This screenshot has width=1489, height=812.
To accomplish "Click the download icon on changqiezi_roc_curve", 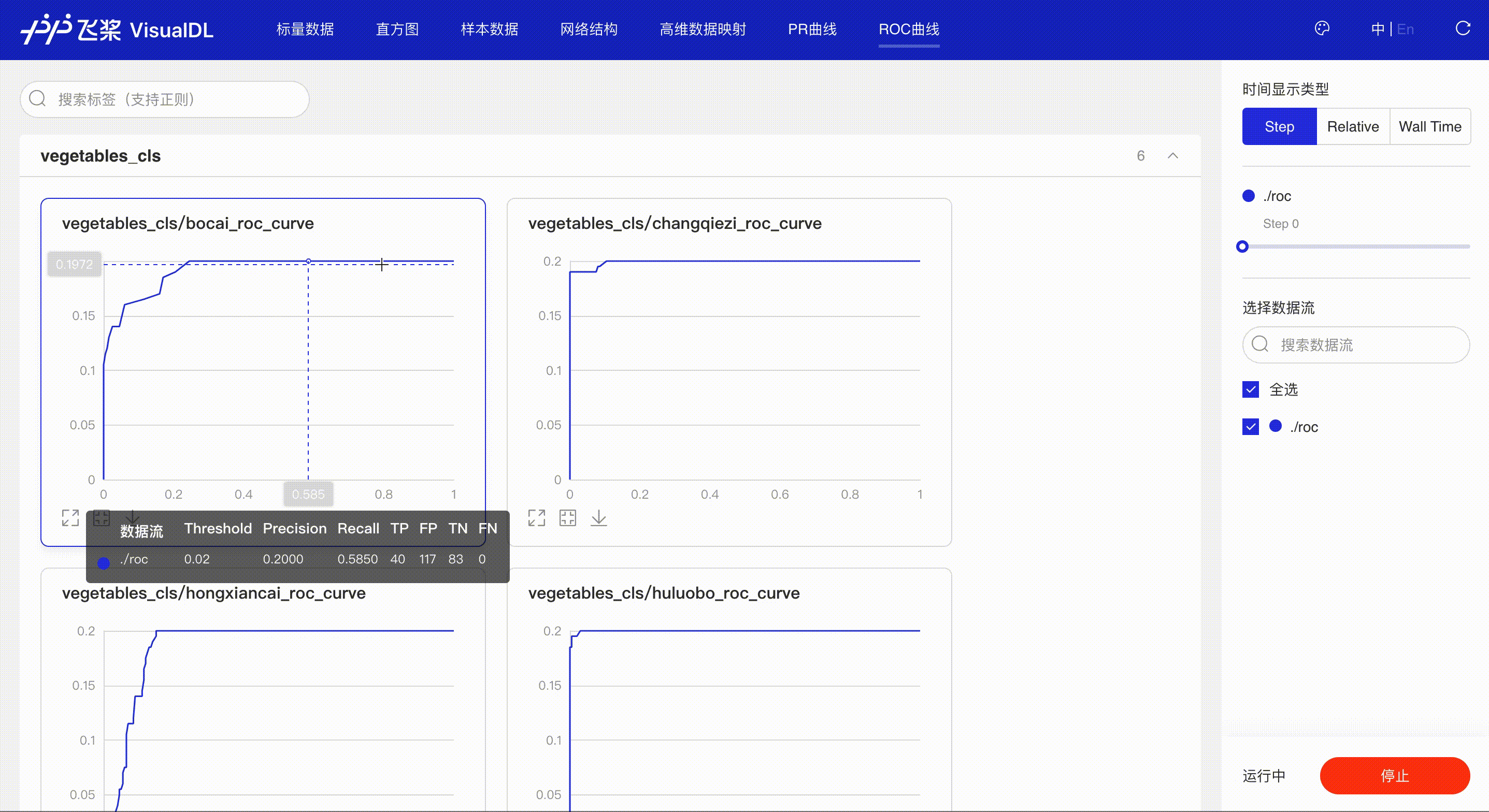I will tap(599, 518).
